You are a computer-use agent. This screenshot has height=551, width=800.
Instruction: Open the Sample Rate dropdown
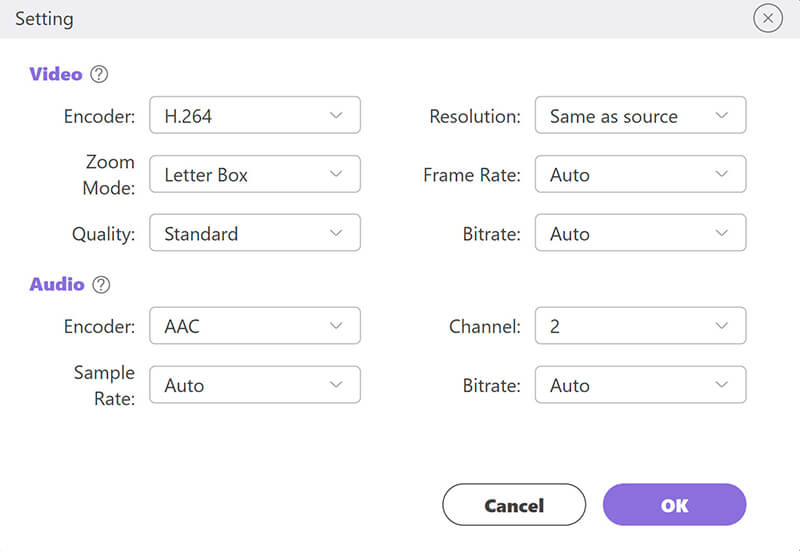pyautogui.click(x=255, y=385)
